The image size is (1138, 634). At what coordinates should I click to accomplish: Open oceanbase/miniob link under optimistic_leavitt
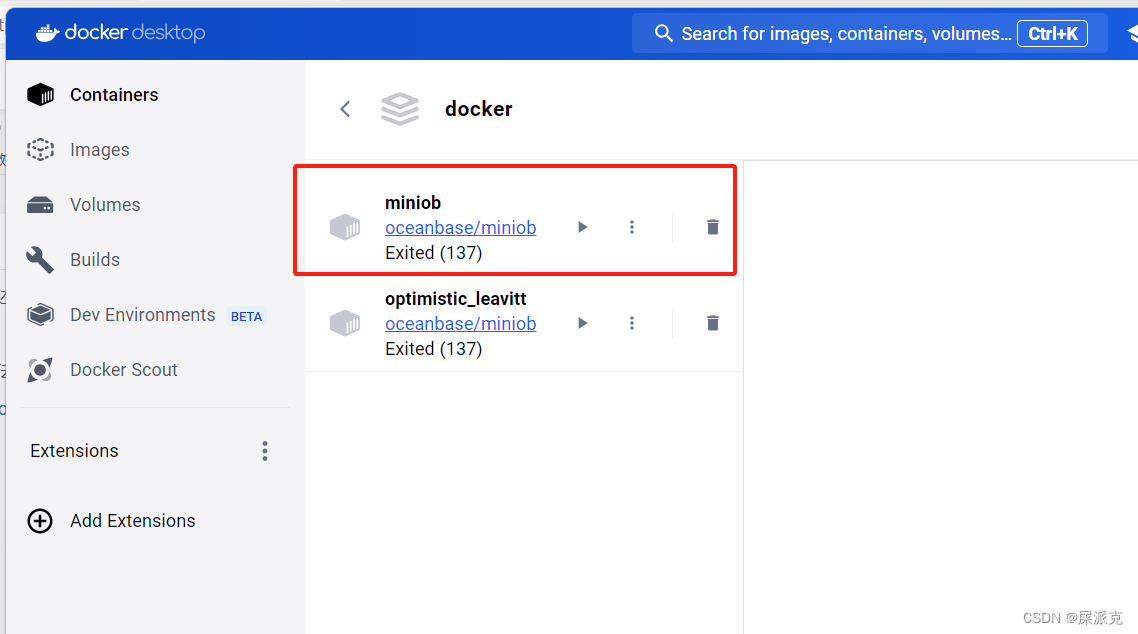point(461,324)
